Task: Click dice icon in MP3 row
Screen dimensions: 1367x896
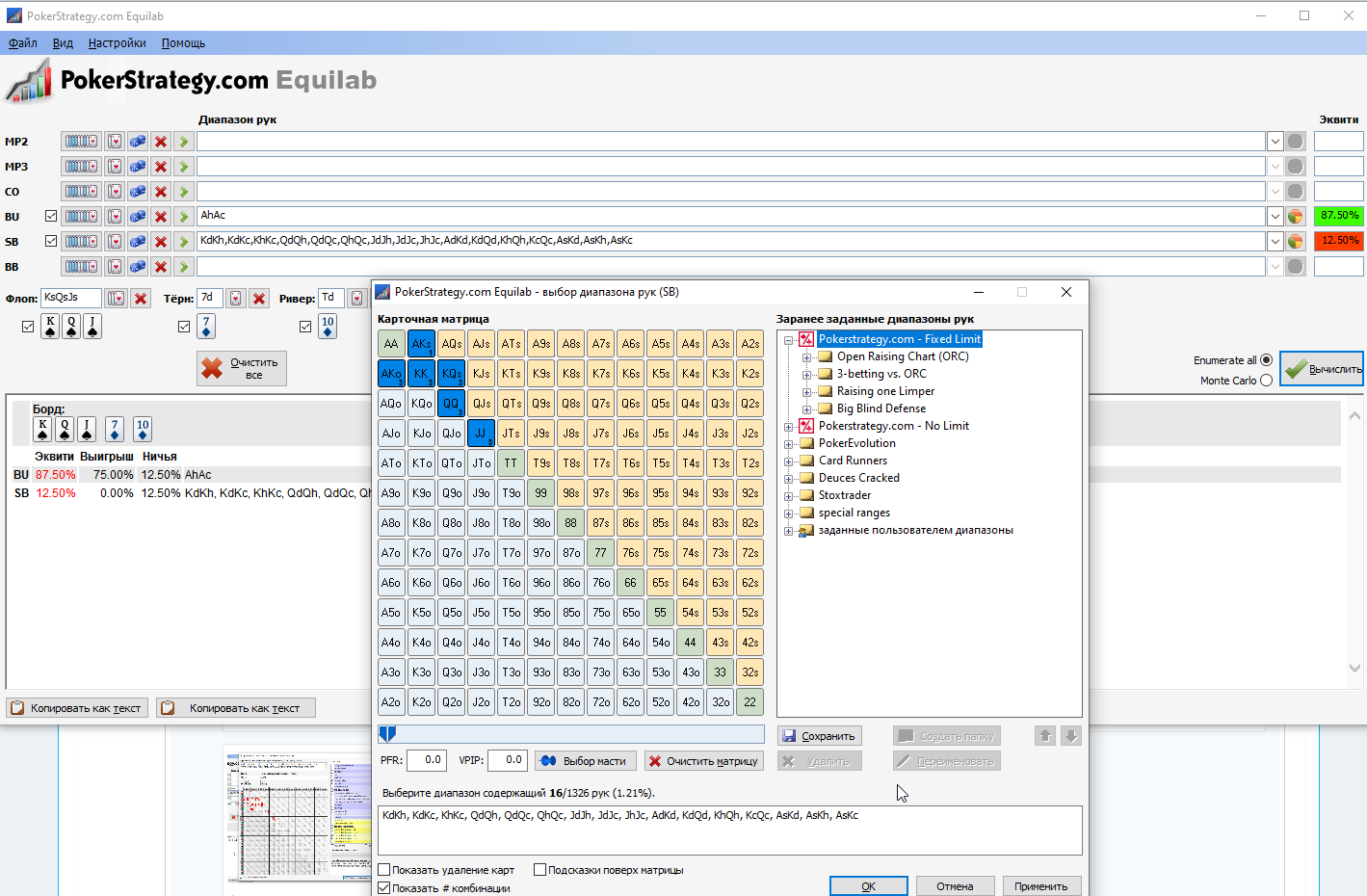Action: [138, 167]
